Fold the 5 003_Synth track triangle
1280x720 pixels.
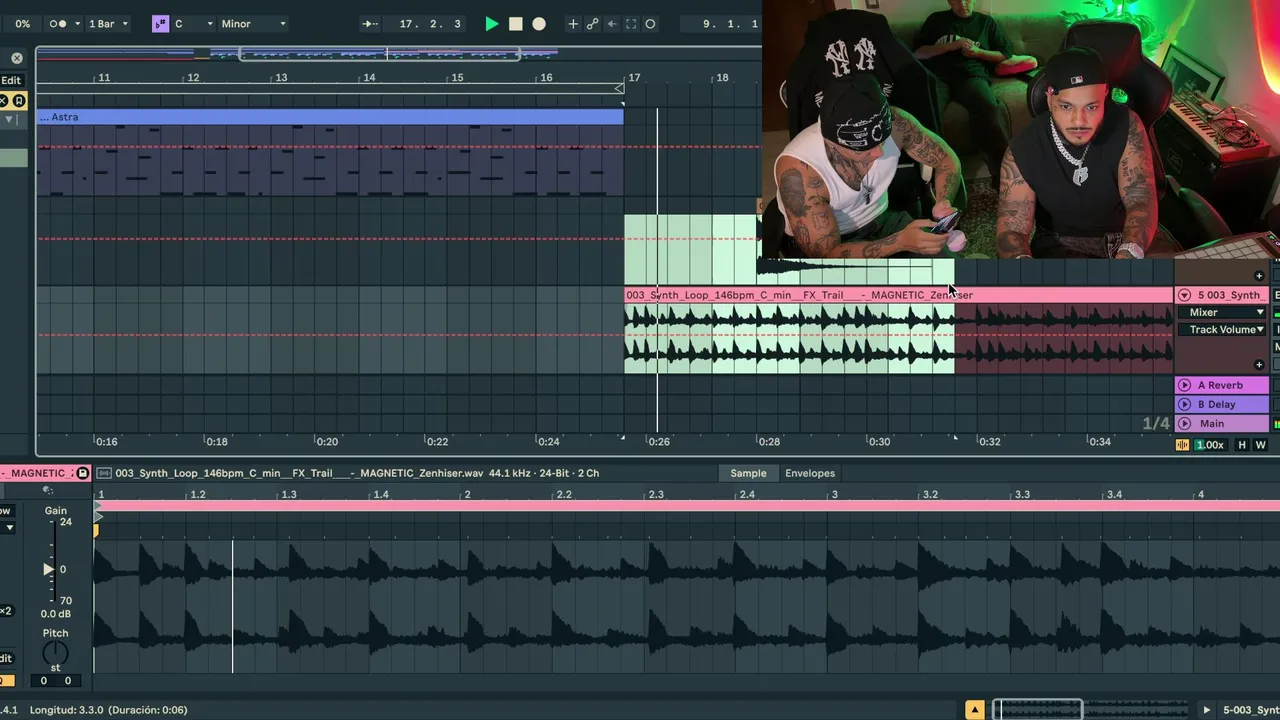click(x=1184, y=295)
